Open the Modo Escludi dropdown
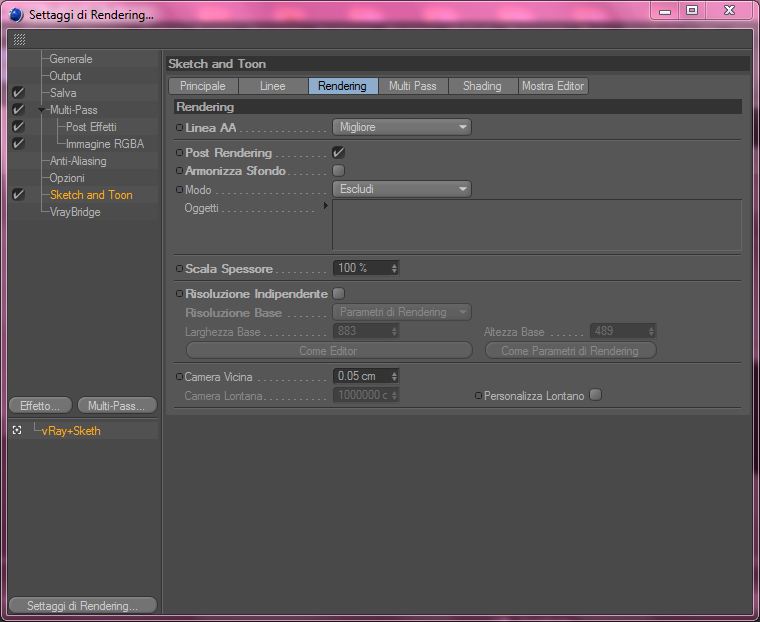 click(x=402, y=189)
